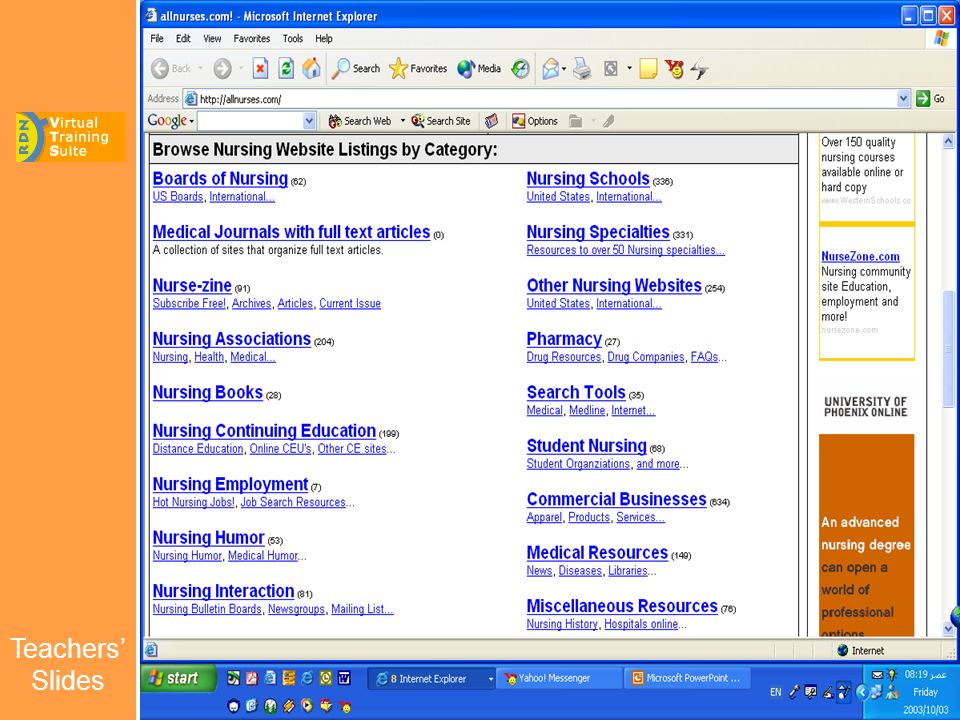Visit the NurseZone.com ad link
The height and width of the screenshot is (720, 960).
coord(860,257)
